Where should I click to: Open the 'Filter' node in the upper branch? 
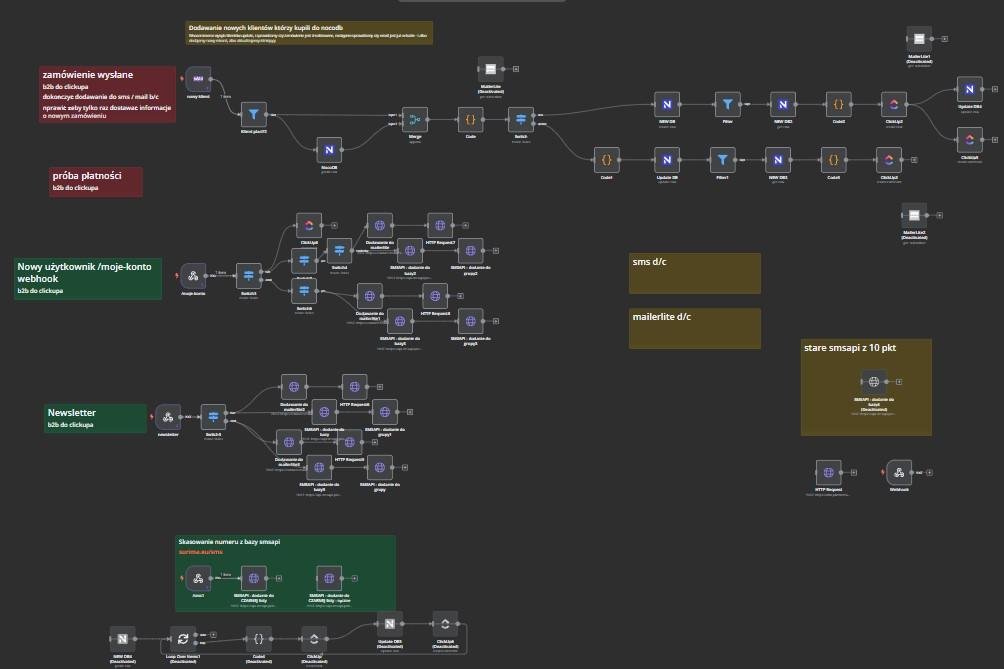(x=727, y=104)
